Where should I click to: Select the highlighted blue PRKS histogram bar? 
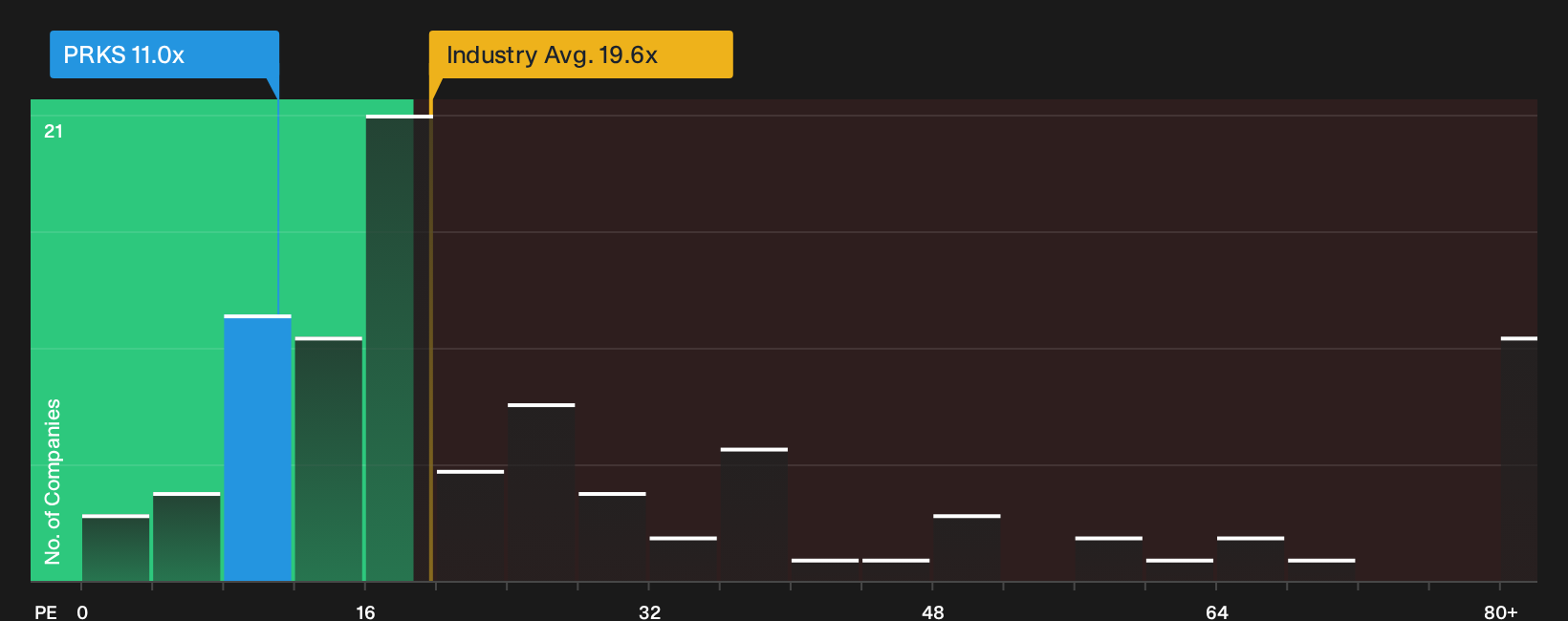coord(258,447)
